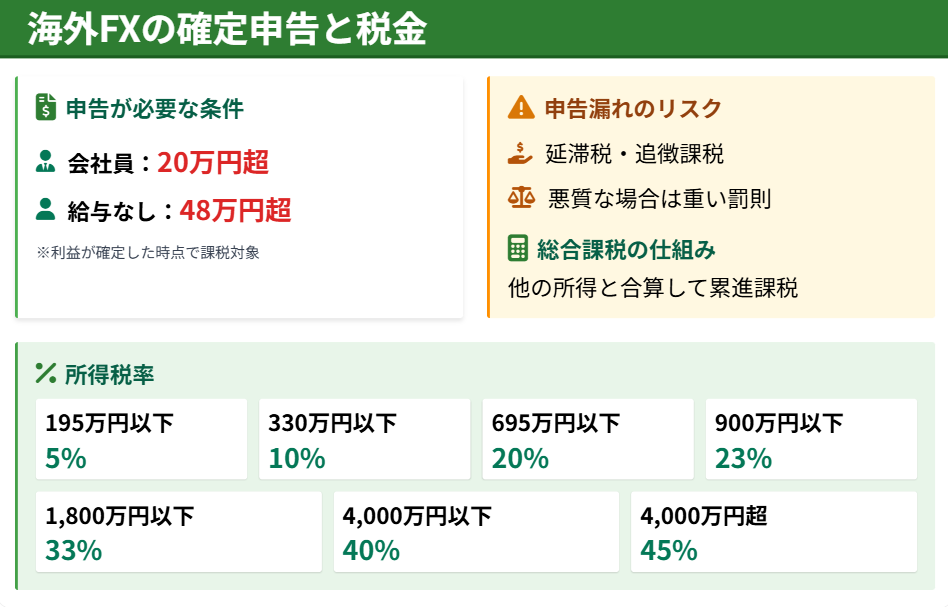Select the 900万円以下 23% rate card
Screen dimensions: 948x607
(x=811, y=439)
